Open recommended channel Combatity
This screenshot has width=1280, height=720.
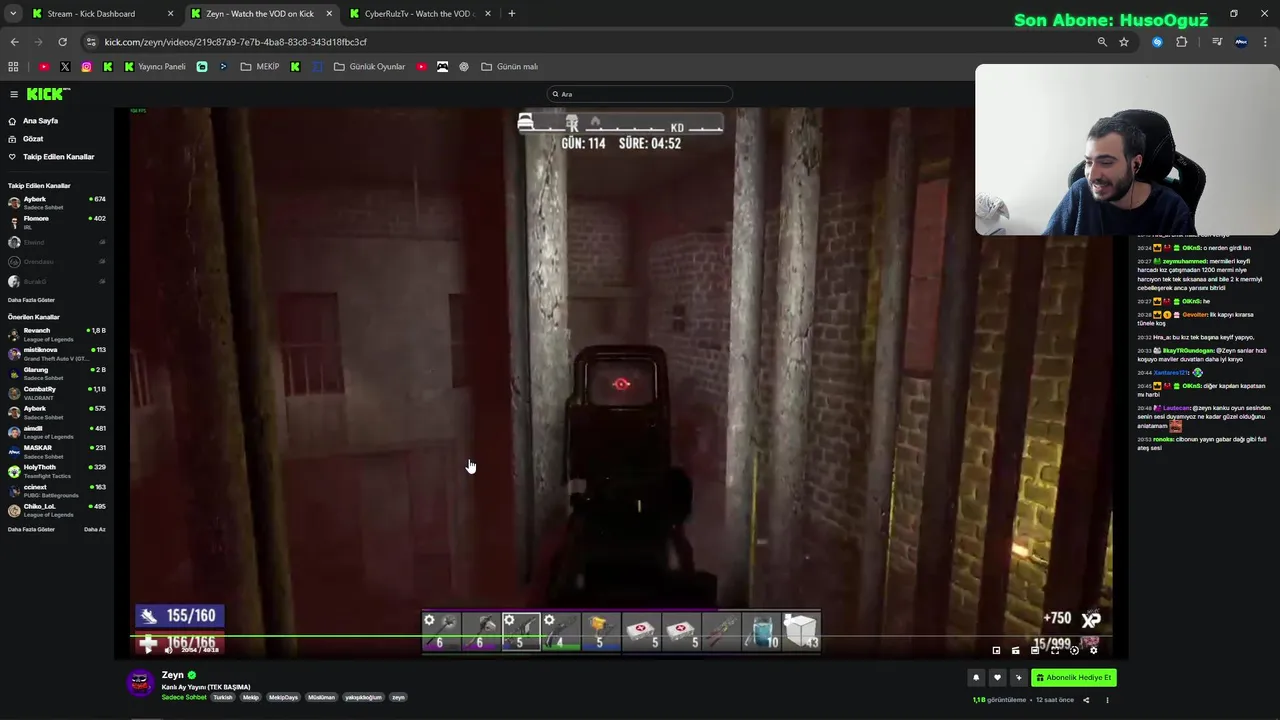57,392
